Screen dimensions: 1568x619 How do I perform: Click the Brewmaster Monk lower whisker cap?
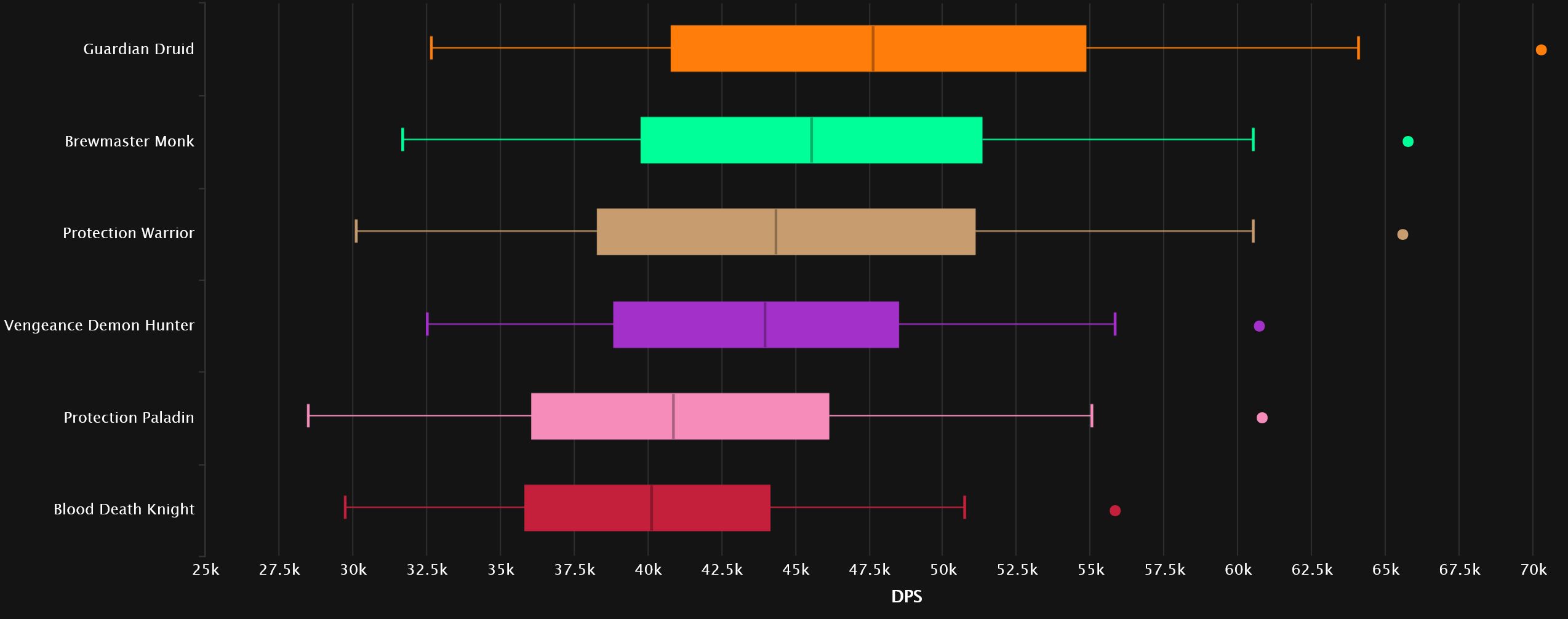(402, 140)
